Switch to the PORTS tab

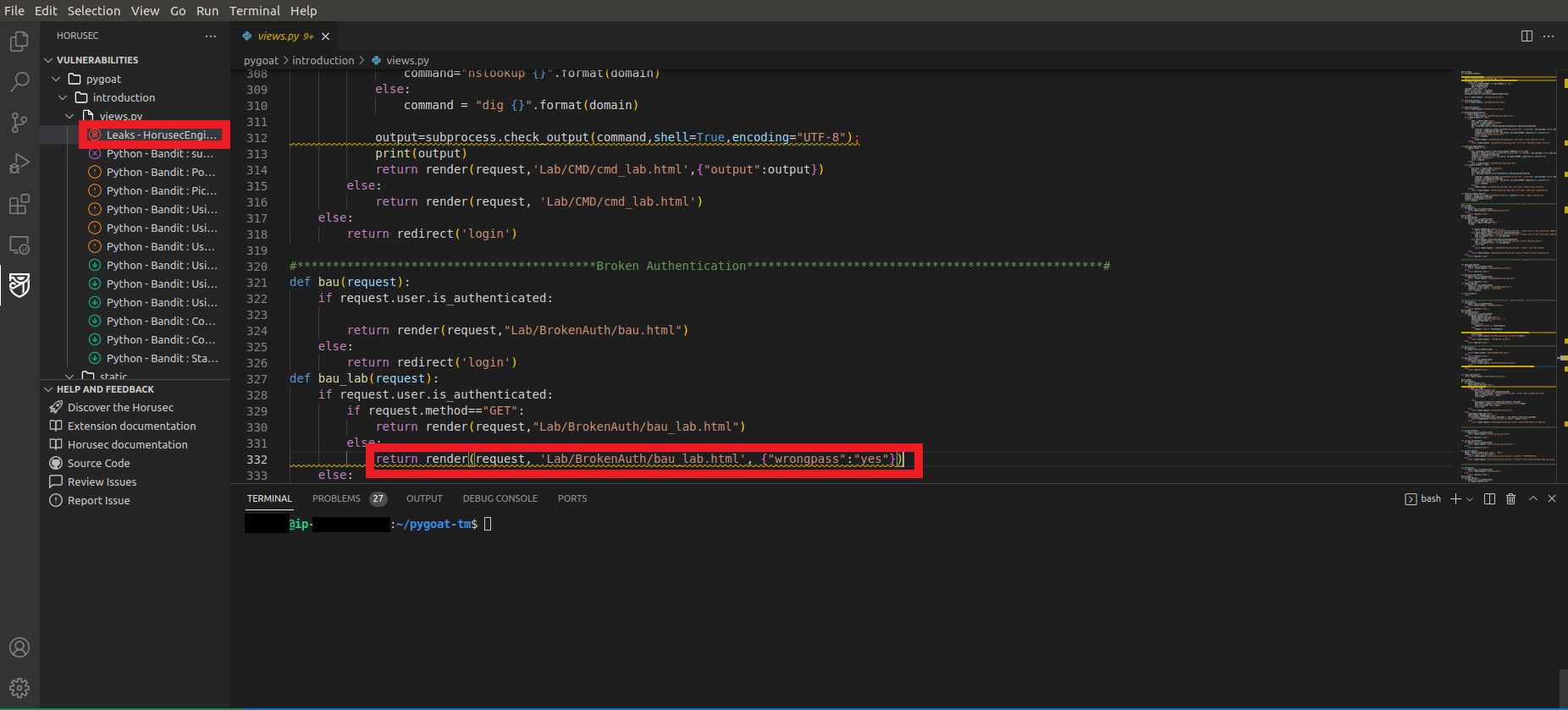[572, 498]
